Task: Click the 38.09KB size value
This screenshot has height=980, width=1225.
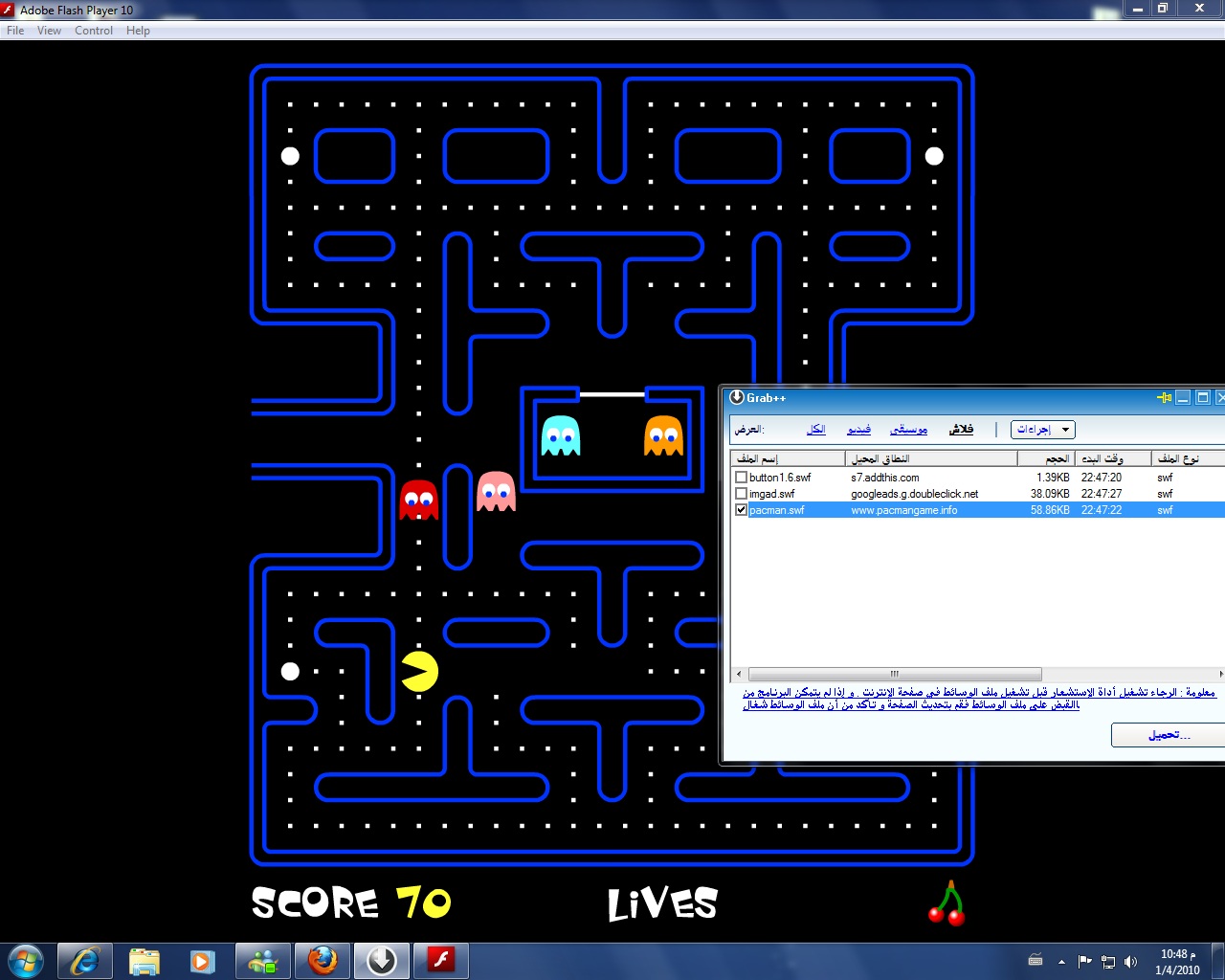Action: point(1050,494)
